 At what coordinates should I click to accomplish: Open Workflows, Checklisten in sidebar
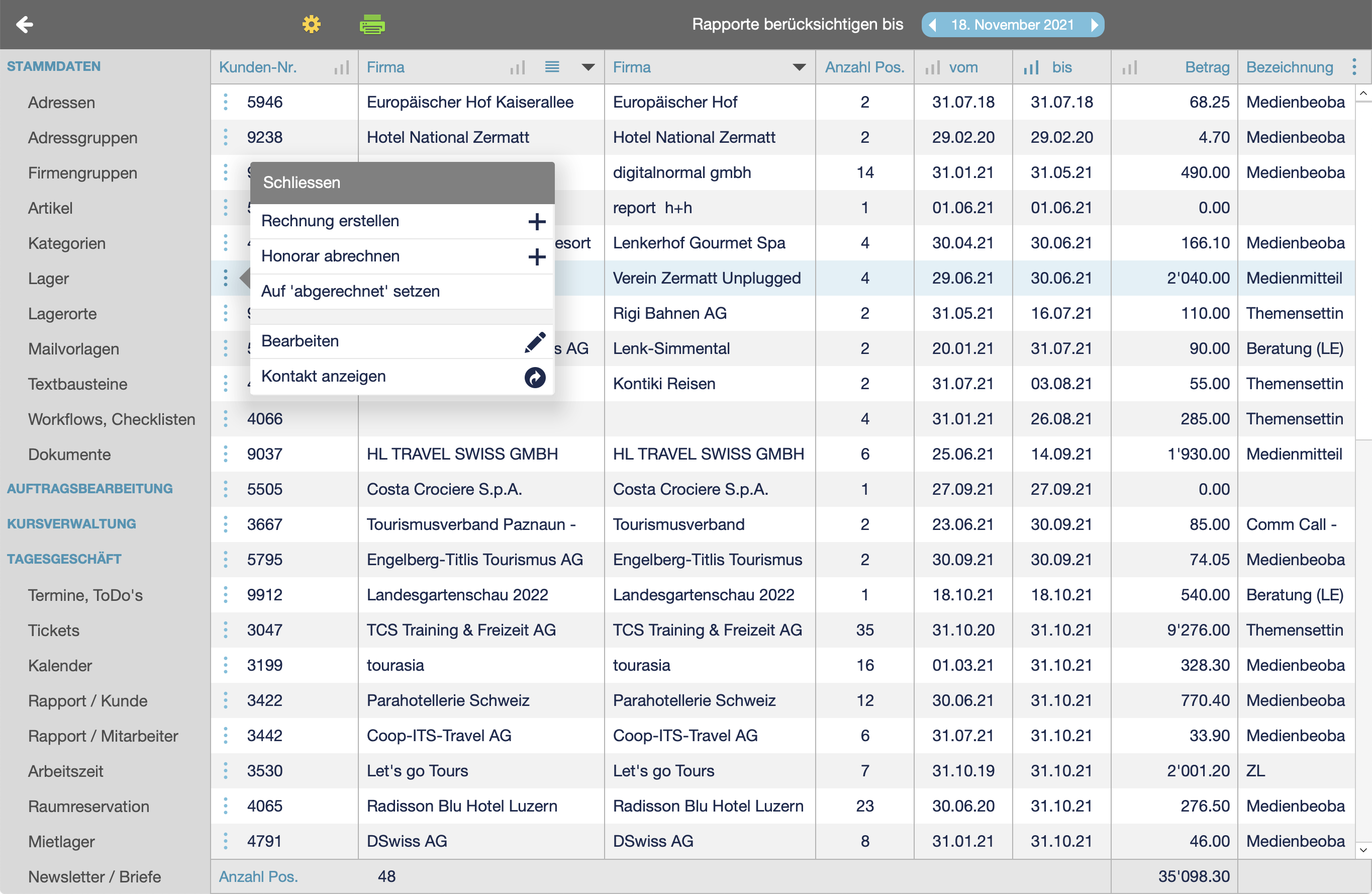[112, 419]
